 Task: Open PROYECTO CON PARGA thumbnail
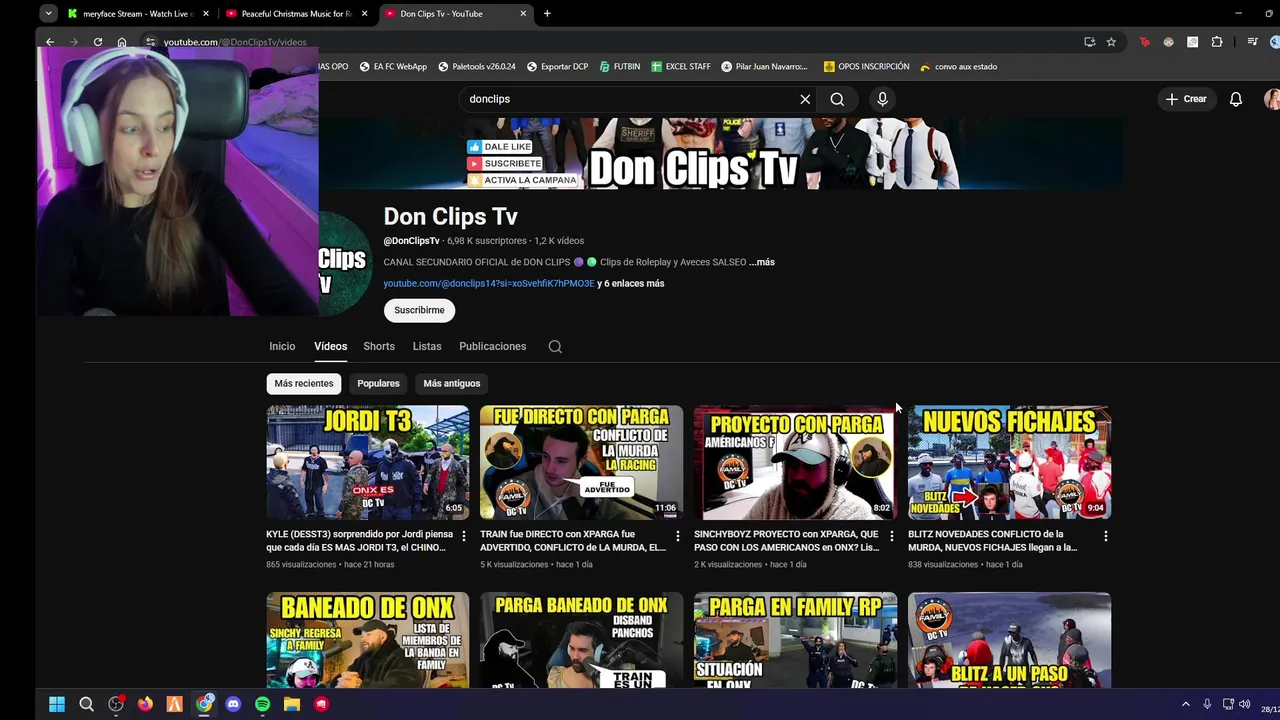[796, 462]
